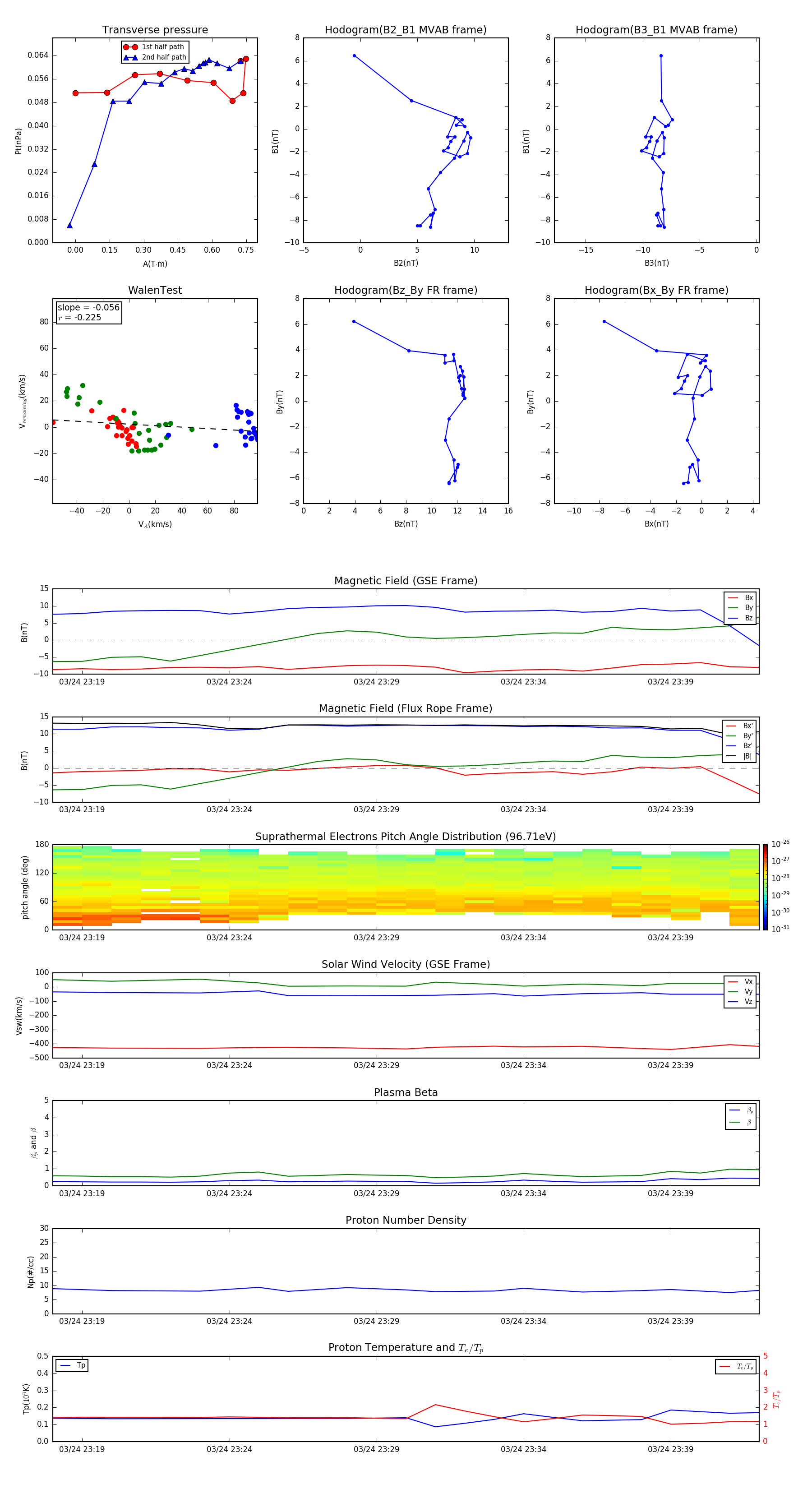The height and width of the screenshot is (1489, 812).
Task: Click 03/24 23:34 tick under solar wind velocity plot
Action: (523, 1065)
